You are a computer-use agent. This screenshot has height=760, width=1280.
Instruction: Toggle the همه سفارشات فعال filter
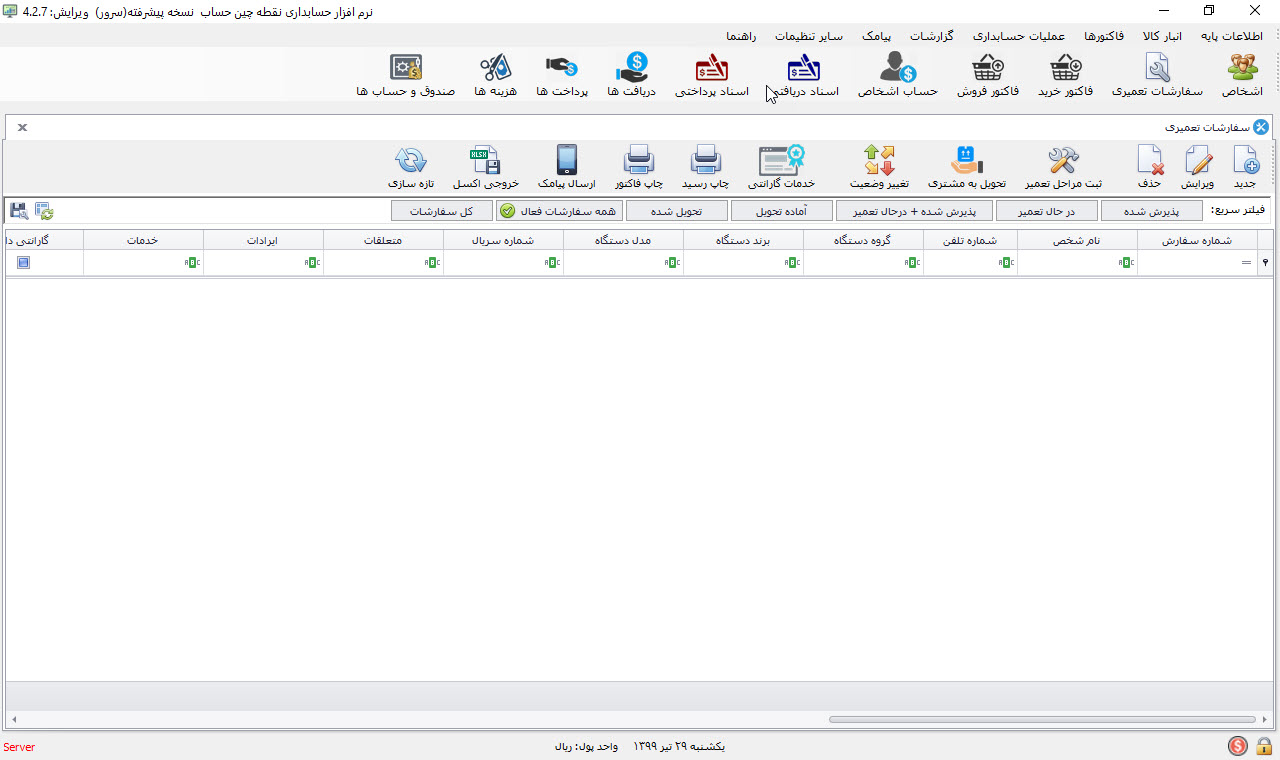coord(559,211)
